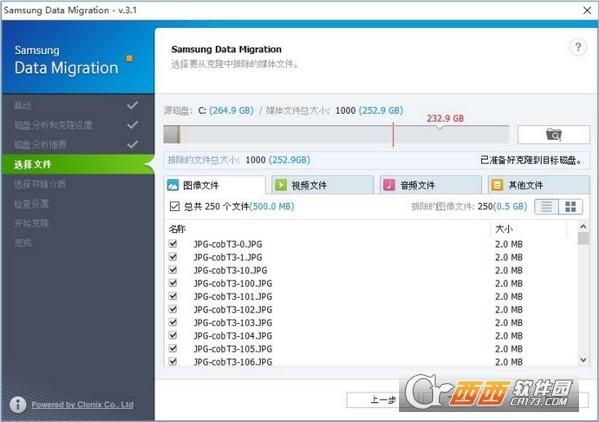Click source disk size (264.9 GB) text
The width and height of the screenshot is (599, 422).
(x=231, y=110)
